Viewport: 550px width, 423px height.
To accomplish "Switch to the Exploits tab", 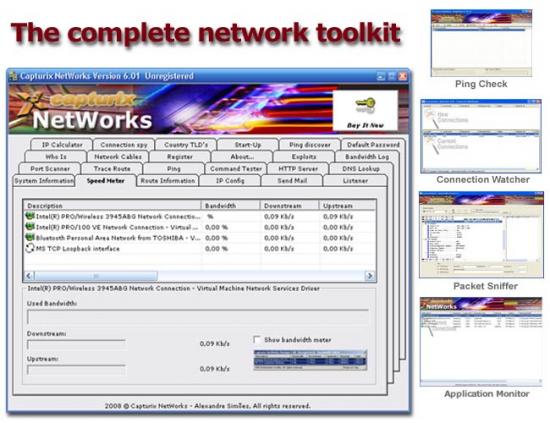I will pos(304,156).
